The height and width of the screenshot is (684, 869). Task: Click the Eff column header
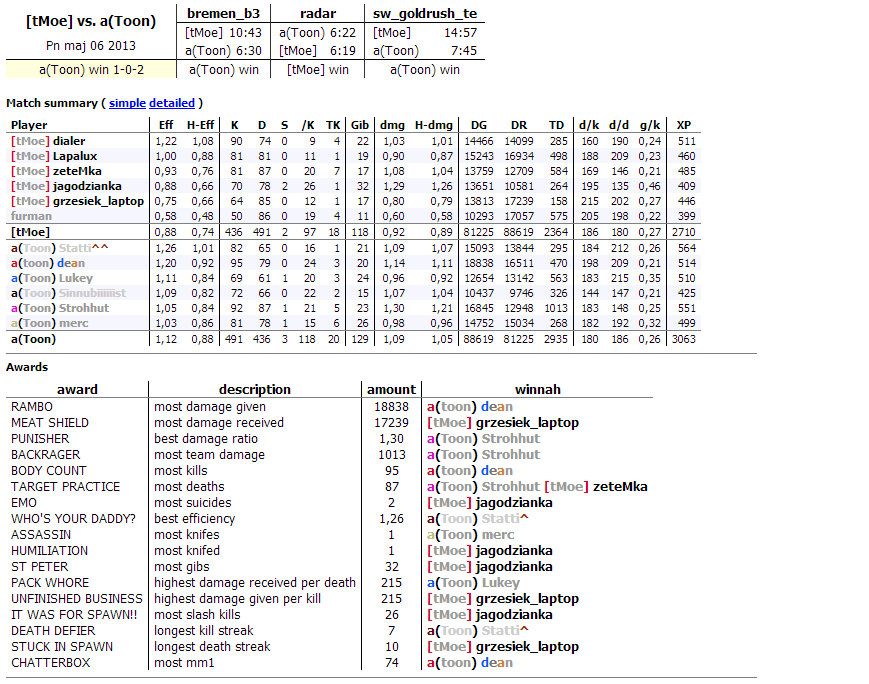point(166,125)
